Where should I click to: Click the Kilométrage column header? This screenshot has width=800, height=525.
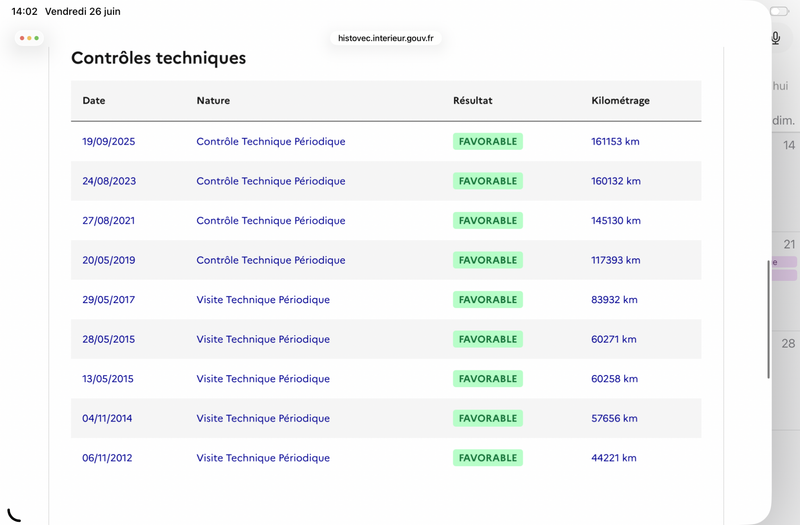[x=620, y=101]
